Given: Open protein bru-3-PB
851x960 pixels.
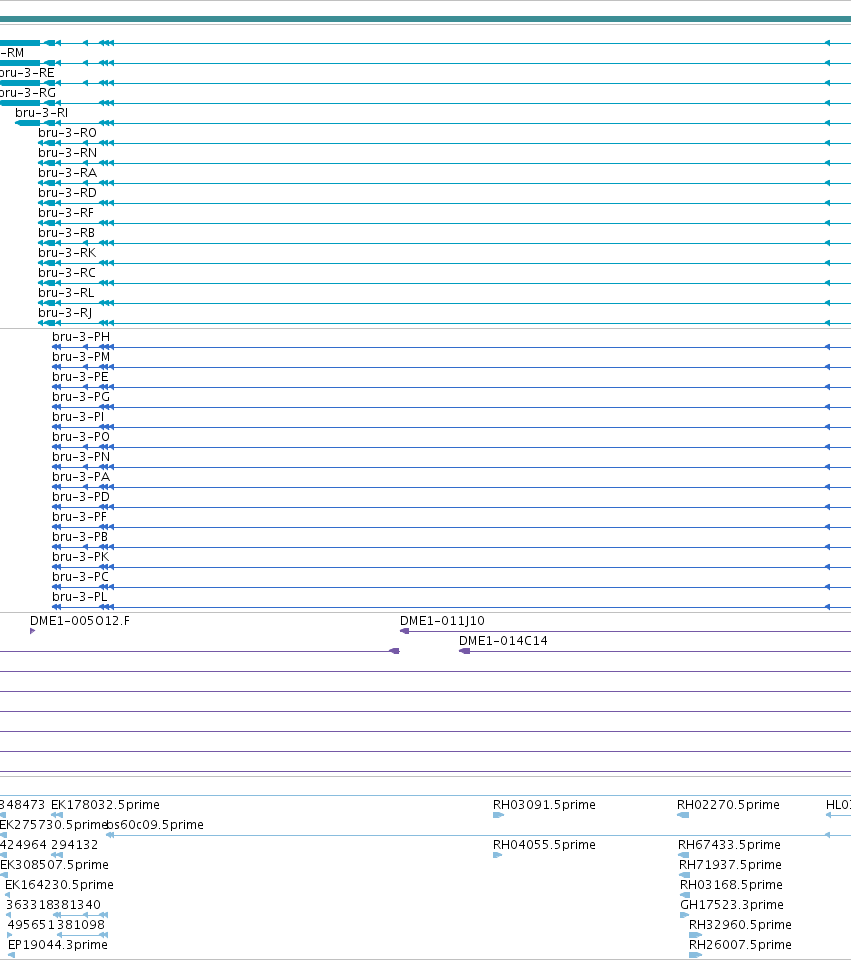Looking at the screenshot, I should pos(80,537).
